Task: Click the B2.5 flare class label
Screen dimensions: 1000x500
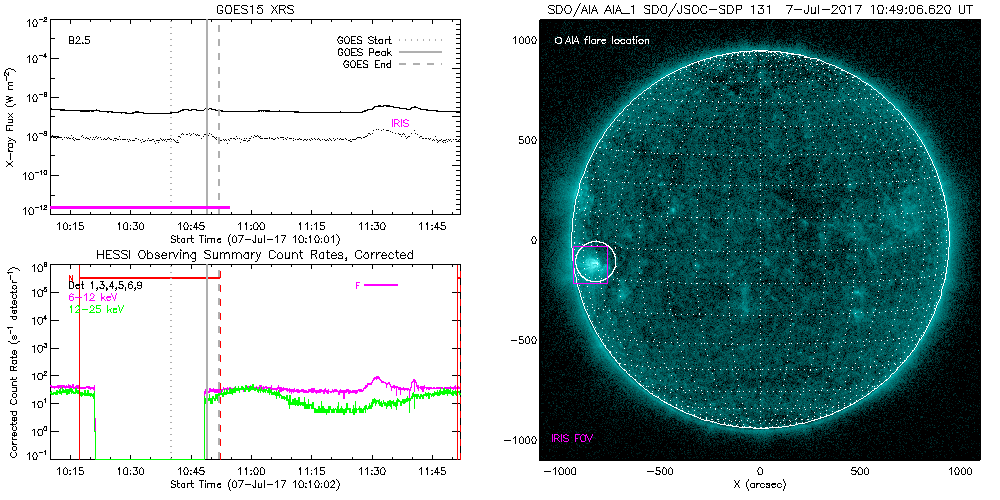Action: (81, 41)
